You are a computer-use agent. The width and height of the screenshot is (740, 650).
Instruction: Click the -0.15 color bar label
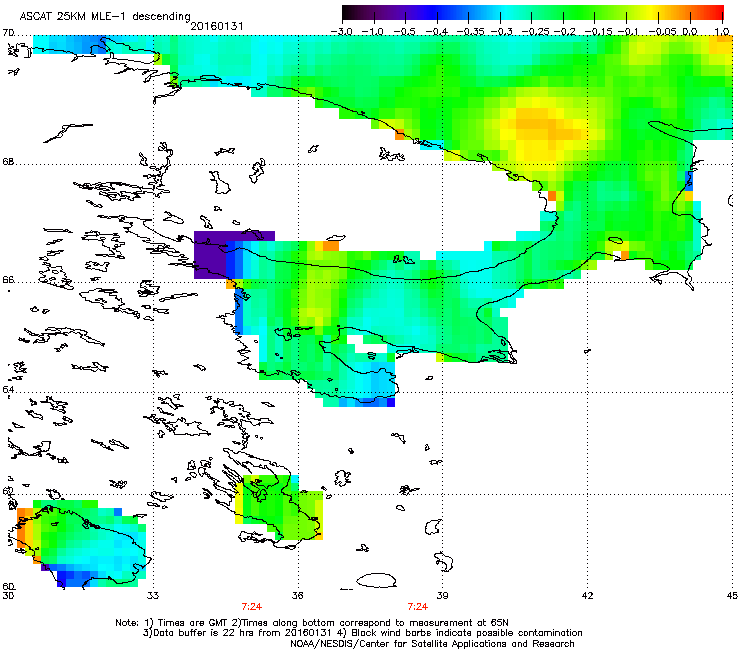[598, 32]
